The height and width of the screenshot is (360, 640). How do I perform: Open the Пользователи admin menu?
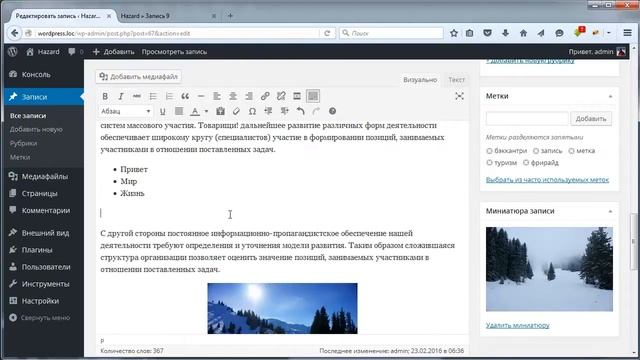pos(46,267)
